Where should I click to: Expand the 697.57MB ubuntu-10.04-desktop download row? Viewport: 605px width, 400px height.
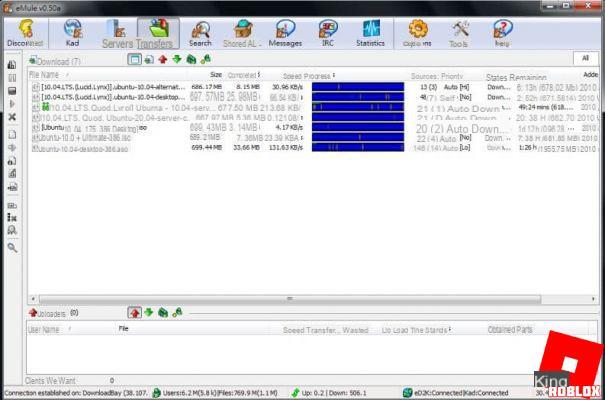click(x=35, y=97)
